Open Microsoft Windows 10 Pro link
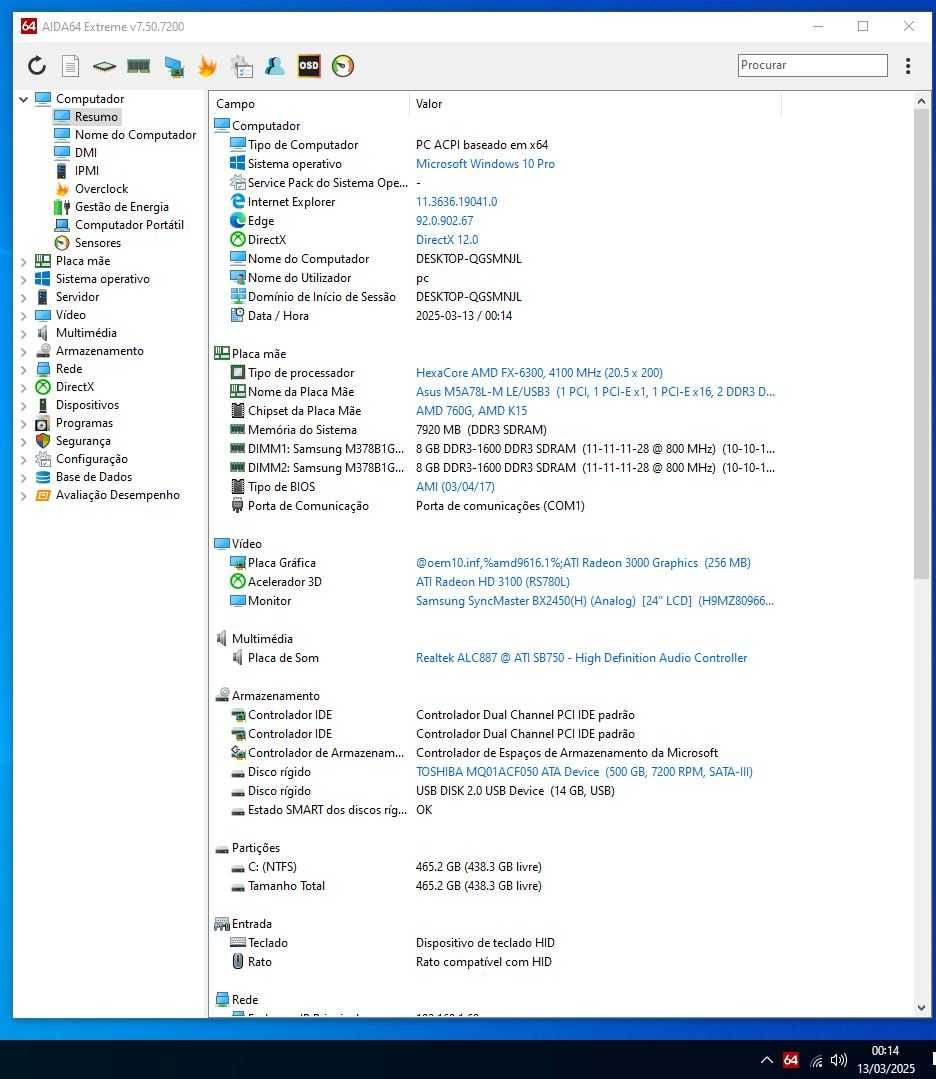 click(485, 164)
